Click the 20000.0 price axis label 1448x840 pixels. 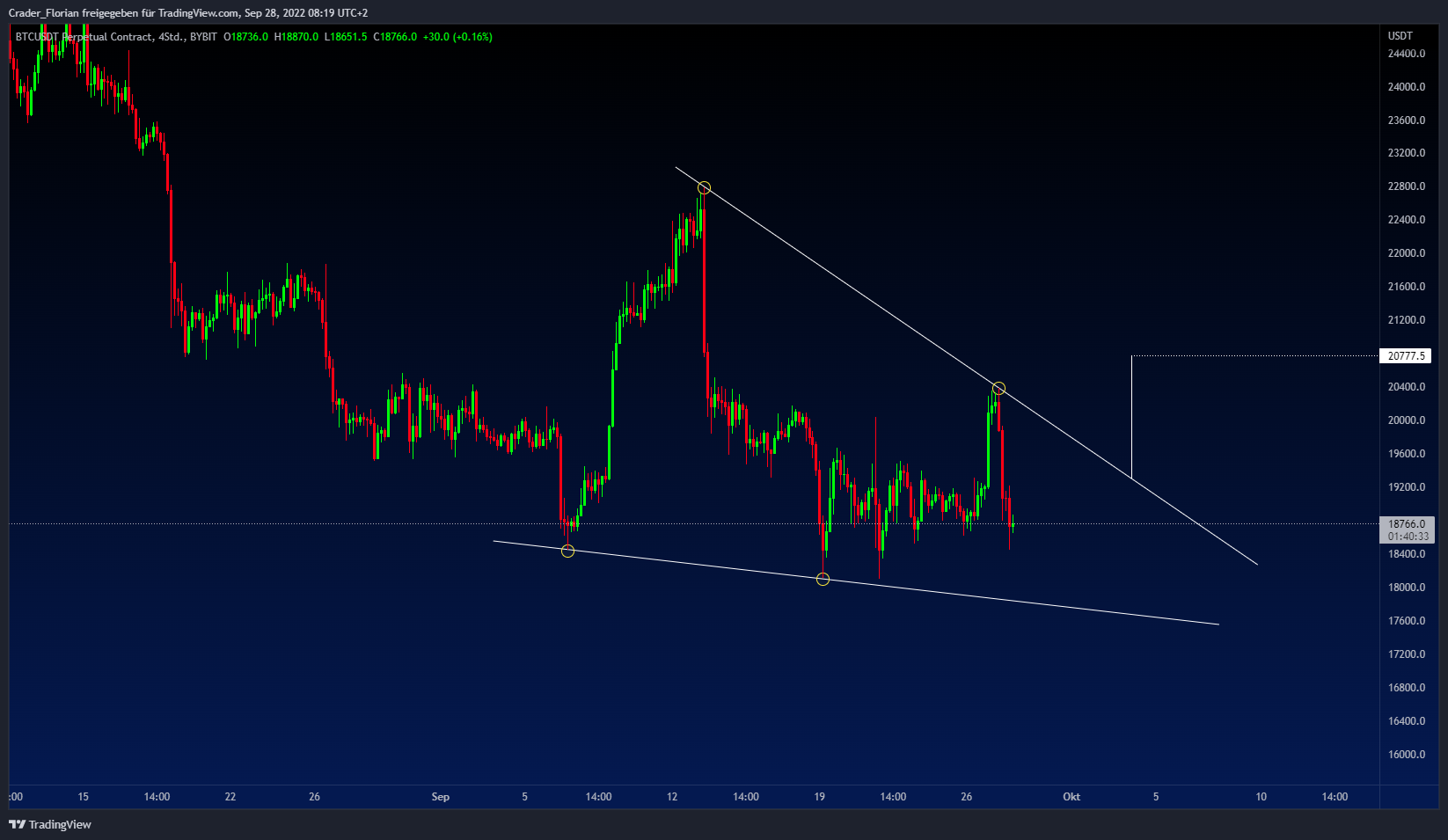tap(1407, 420)
